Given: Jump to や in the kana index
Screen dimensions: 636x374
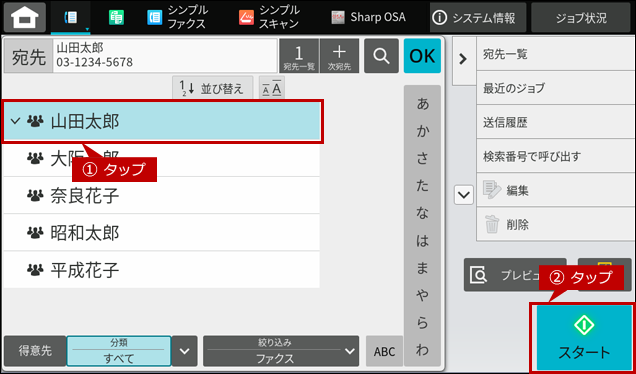Looking at the screenshot, I should (x=422, y=295).
